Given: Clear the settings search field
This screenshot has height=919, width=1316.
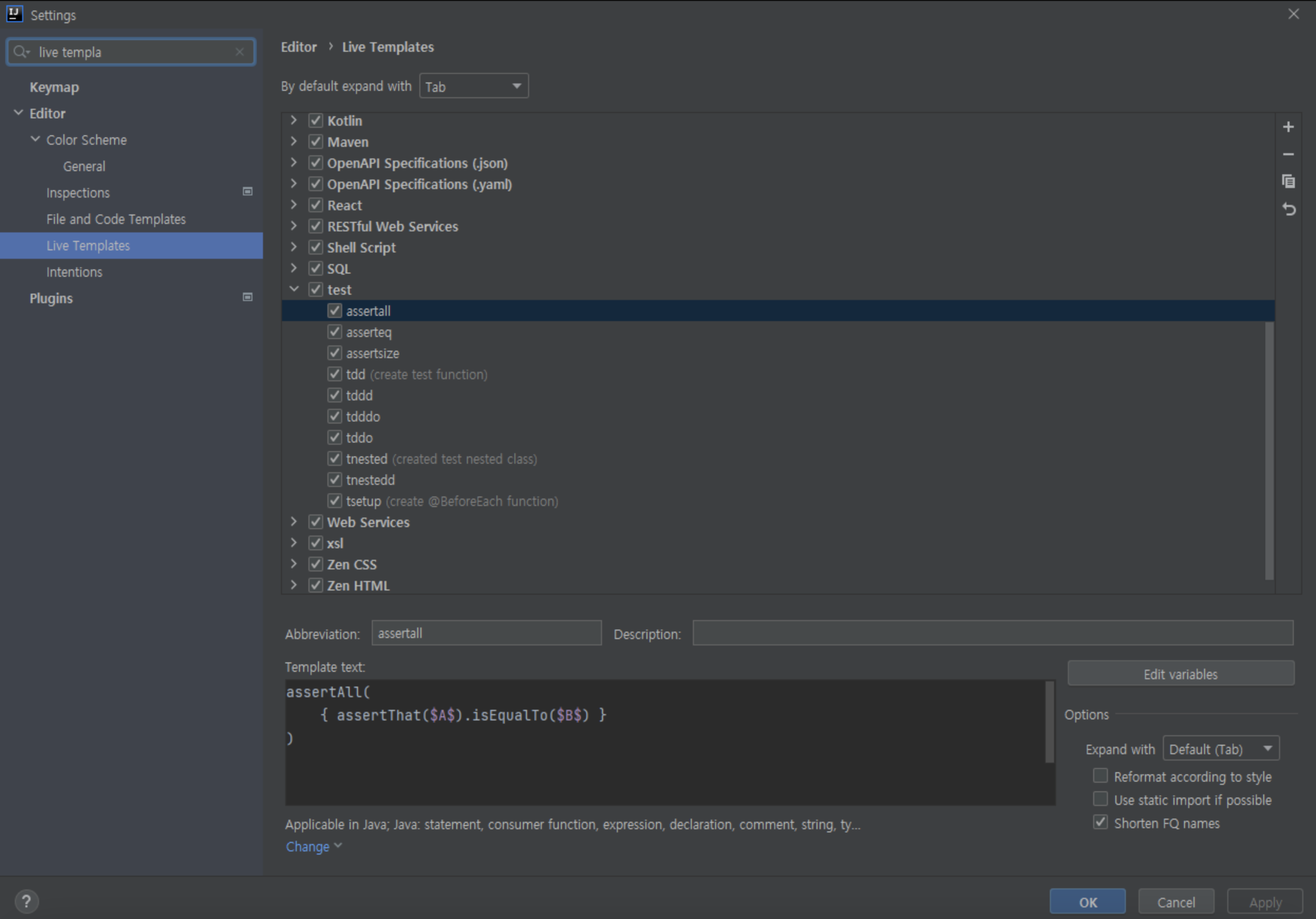Looking at the screenshot, I should 240,52.
